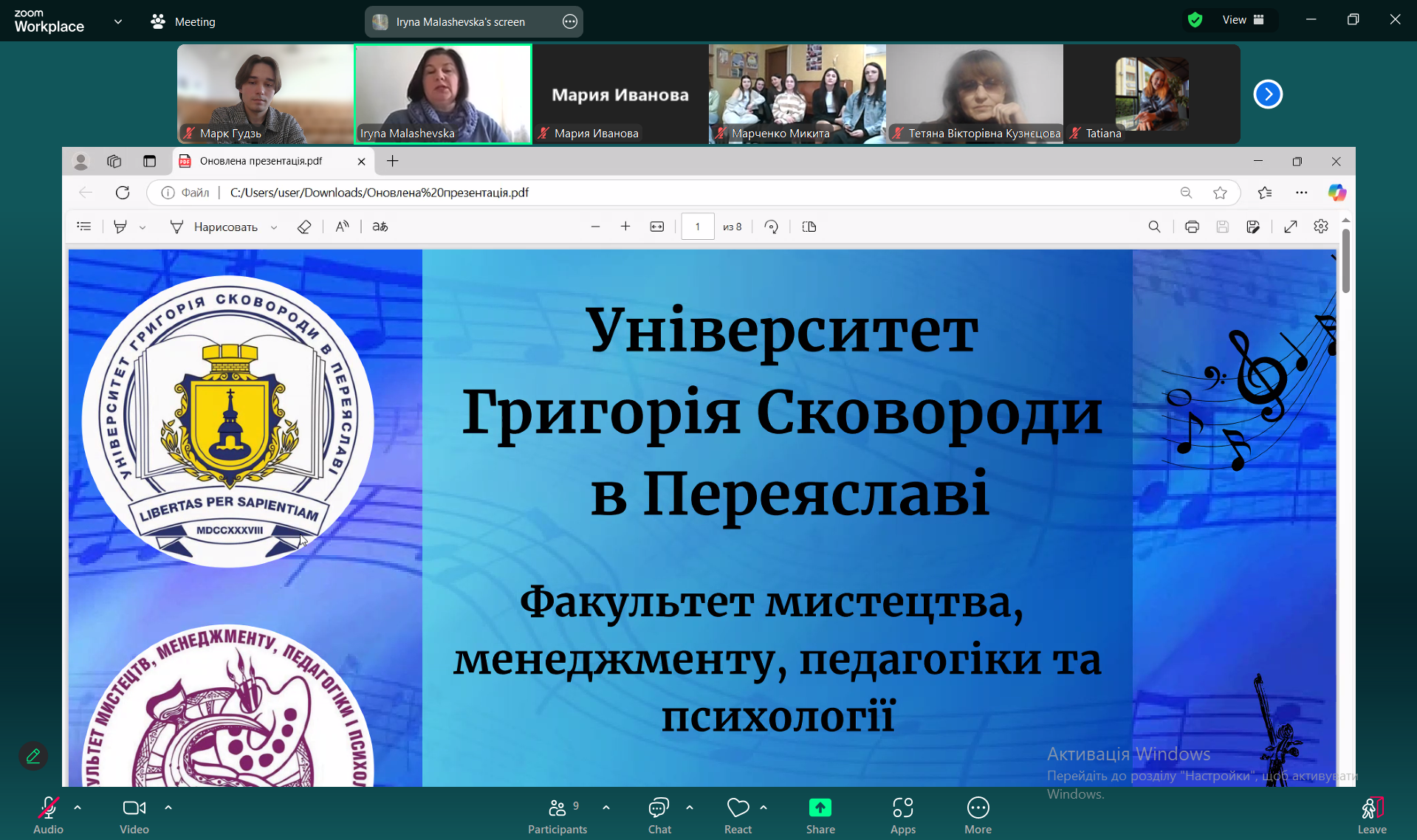This screenshot has height=840, width=1417.
Task: Change layout with View button
Action: (1243, 20)
